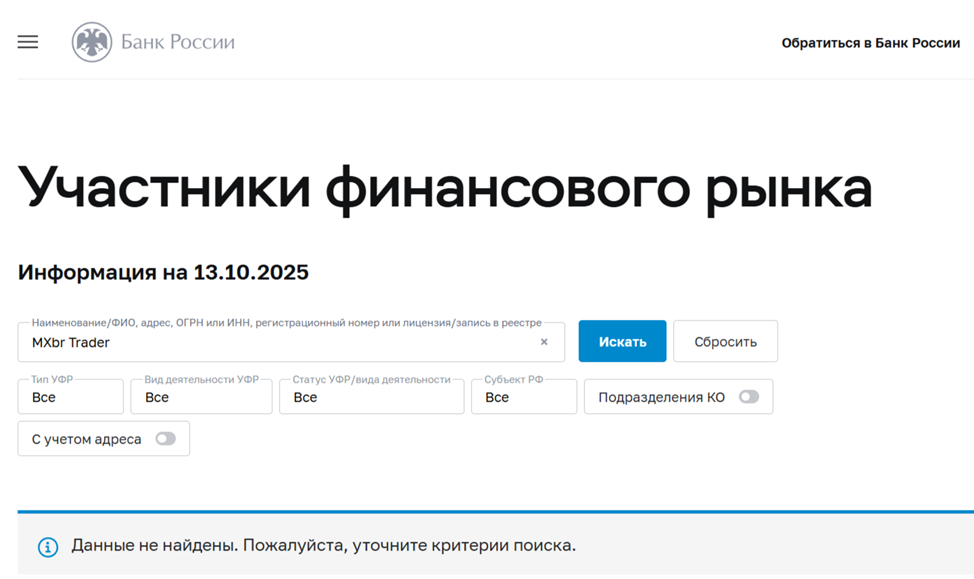Open the hamburger navigation menu
The width and height of the screenshot is (974, 579).
tap(28, 42)
